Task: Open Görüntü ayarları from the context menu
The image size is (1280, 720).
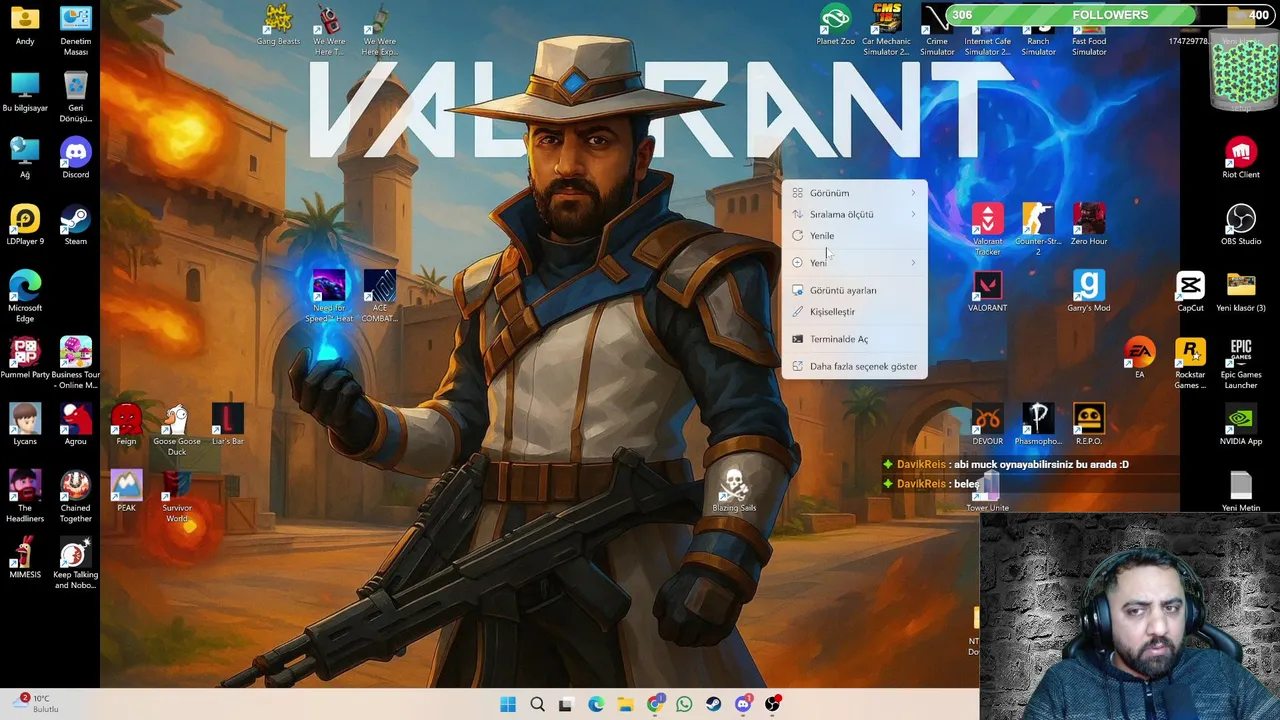Action: pos(855,290)
